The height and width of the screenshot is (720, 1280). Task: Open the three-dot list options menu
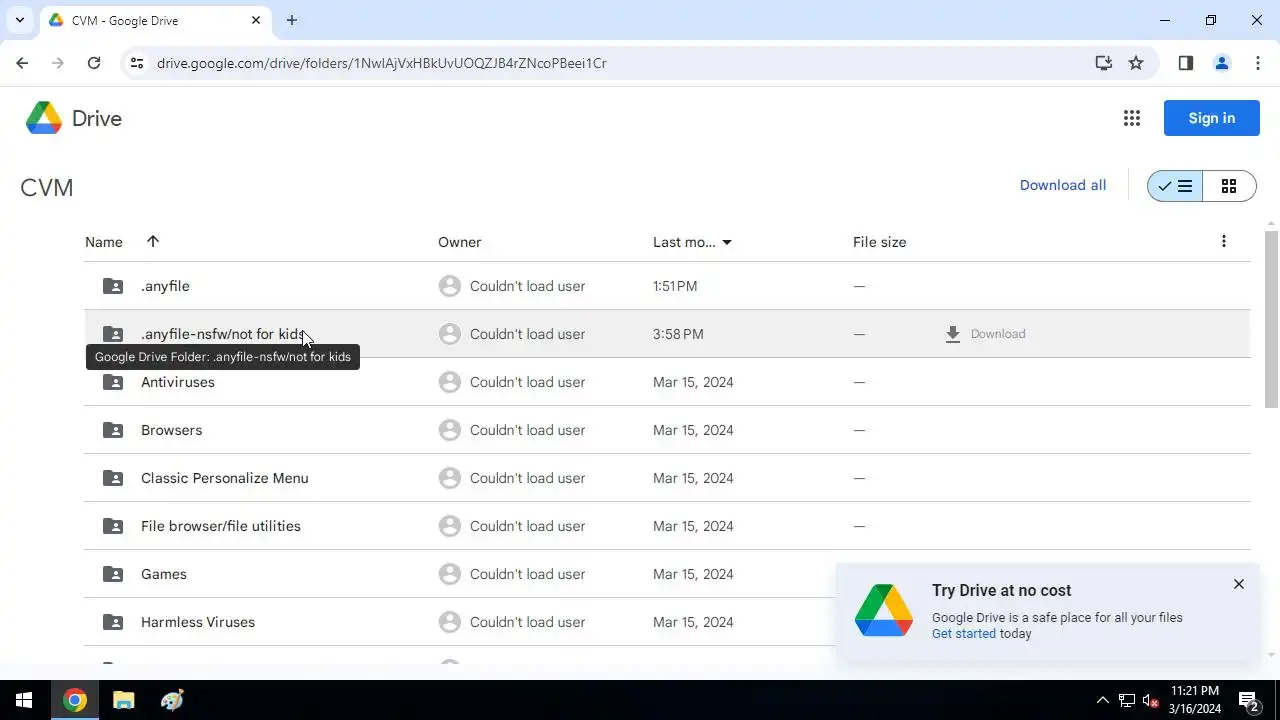point(1223,241)
